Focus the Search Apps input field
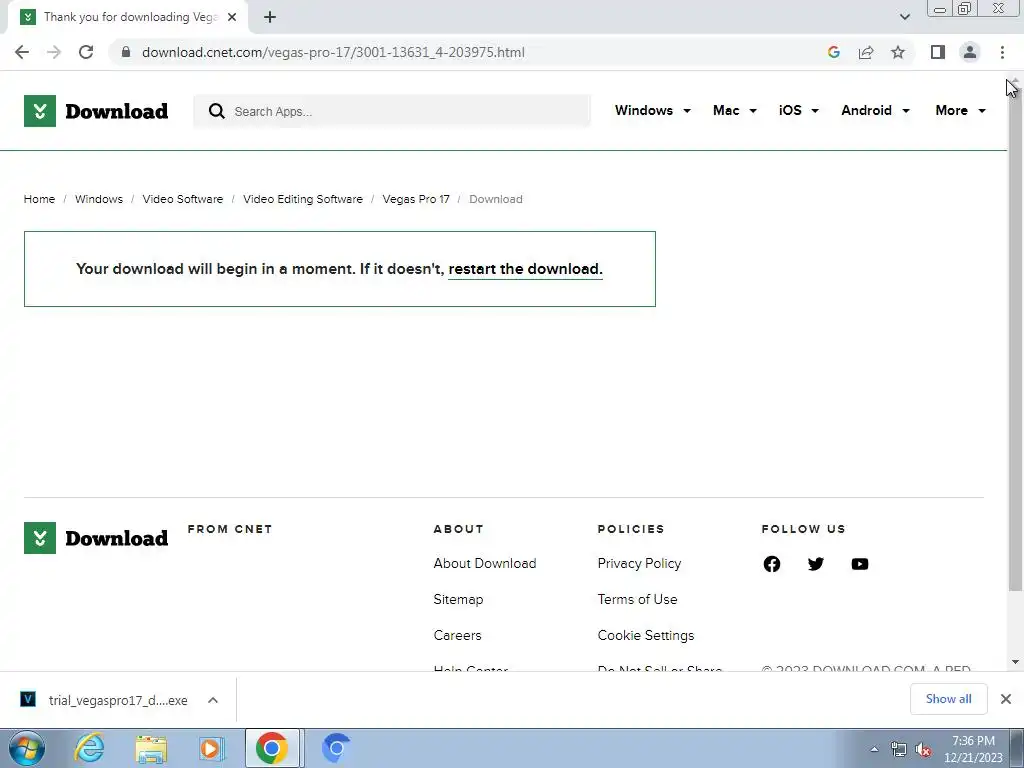The height and width of the screenshot is (768, 1024). [392, 111]
